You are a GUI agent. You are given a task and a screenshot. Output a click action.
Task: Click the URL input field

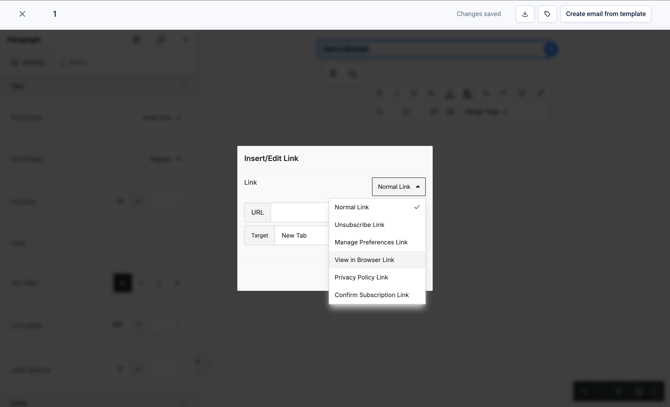pos(300,212)
